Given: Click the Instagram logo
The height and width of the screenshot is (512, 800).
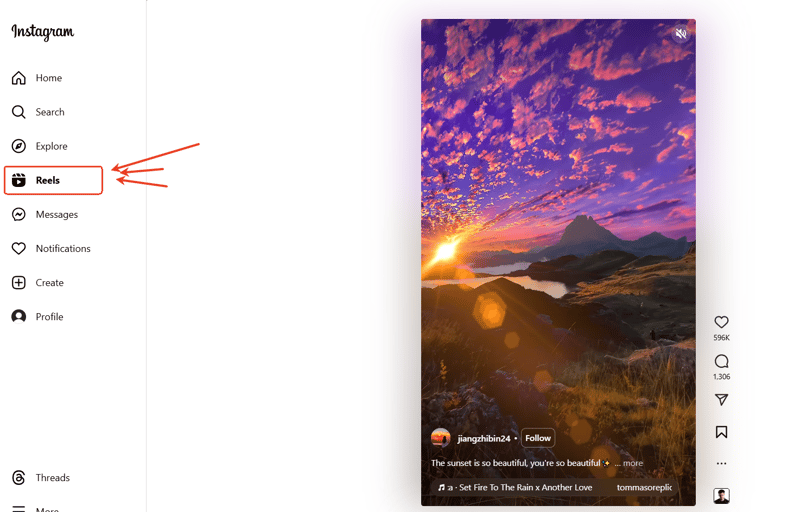Looking at the screenshot, I should (x=43, y=32).
